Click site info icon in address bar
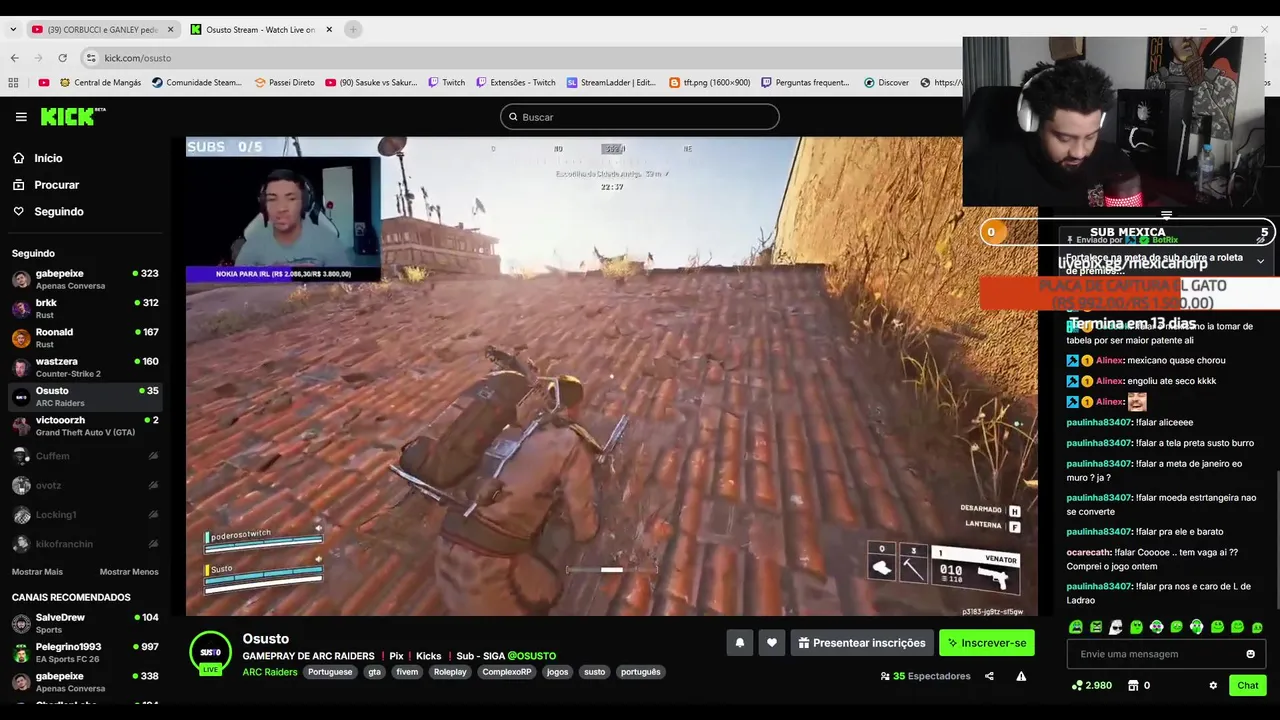This screenshot has width=1280, height=720. coord(91,58)
